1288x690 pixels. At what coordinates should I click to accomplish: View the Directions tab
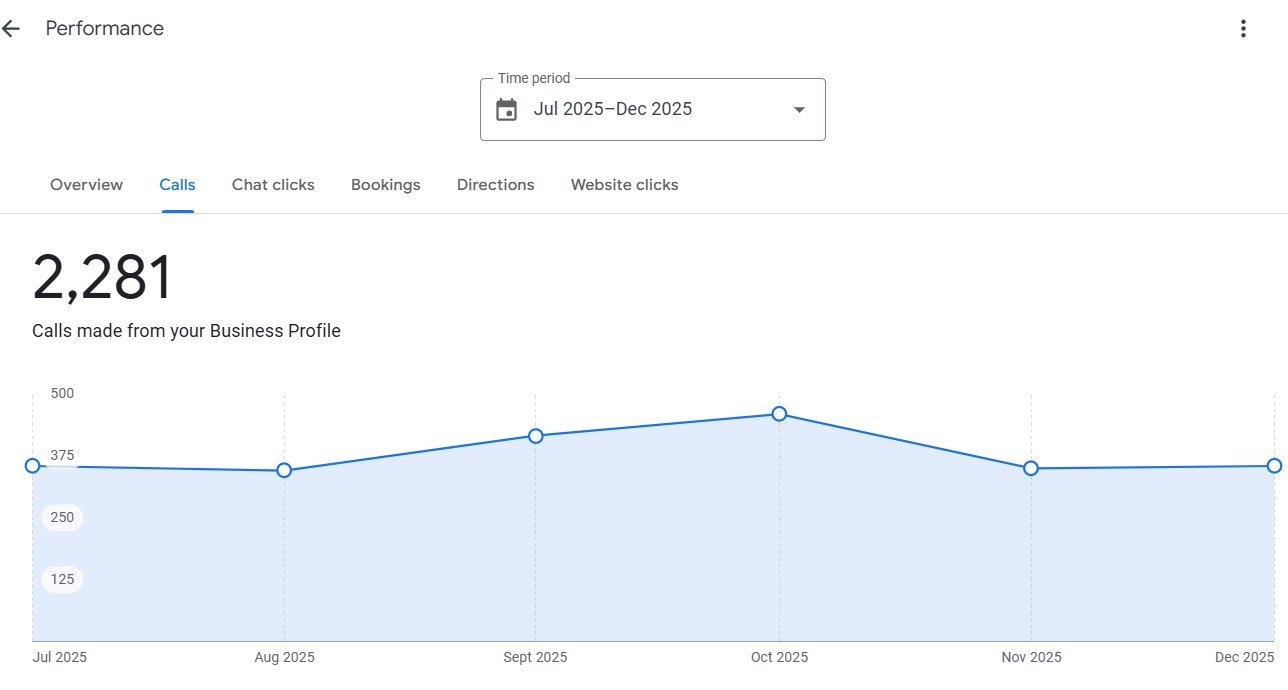tap(495, 185)
